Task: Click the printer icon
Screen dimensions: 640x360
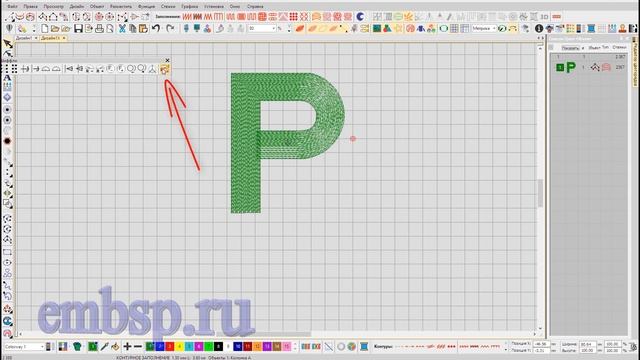Action: click(99, 28)
